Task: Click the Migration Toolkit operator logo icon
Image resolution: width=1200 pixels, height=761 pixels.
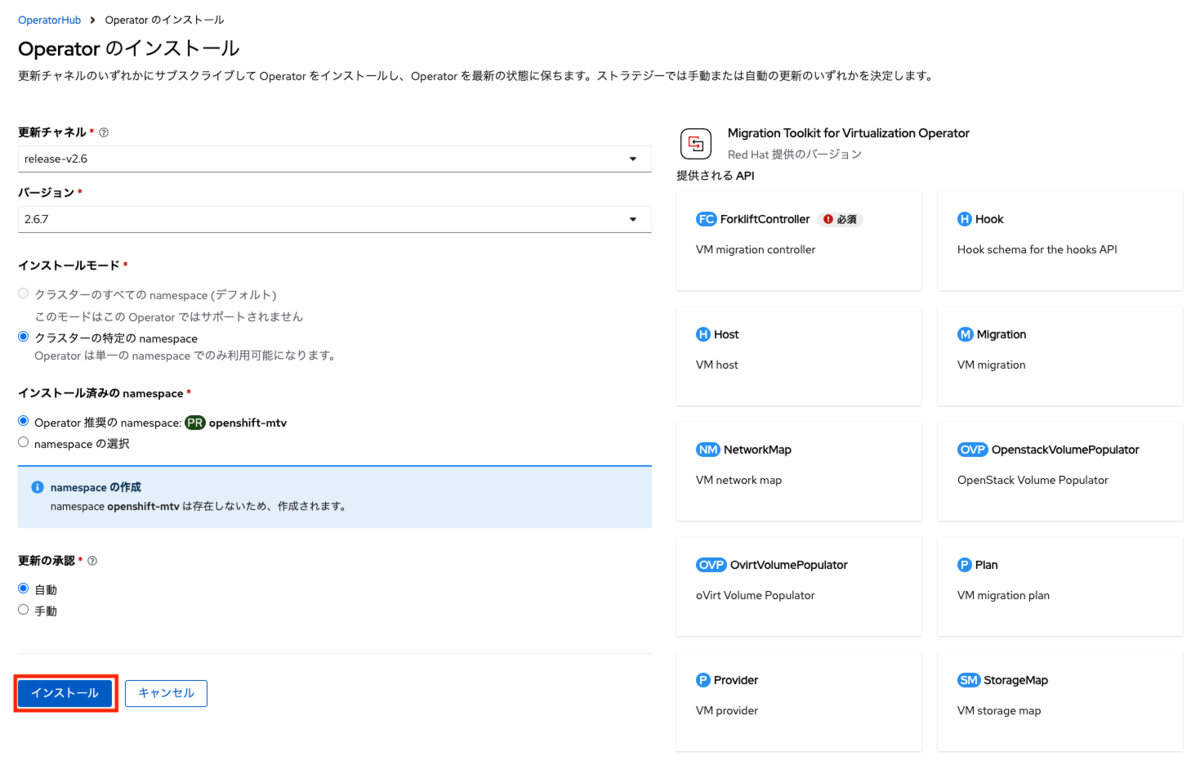Action: coord(696,144)
